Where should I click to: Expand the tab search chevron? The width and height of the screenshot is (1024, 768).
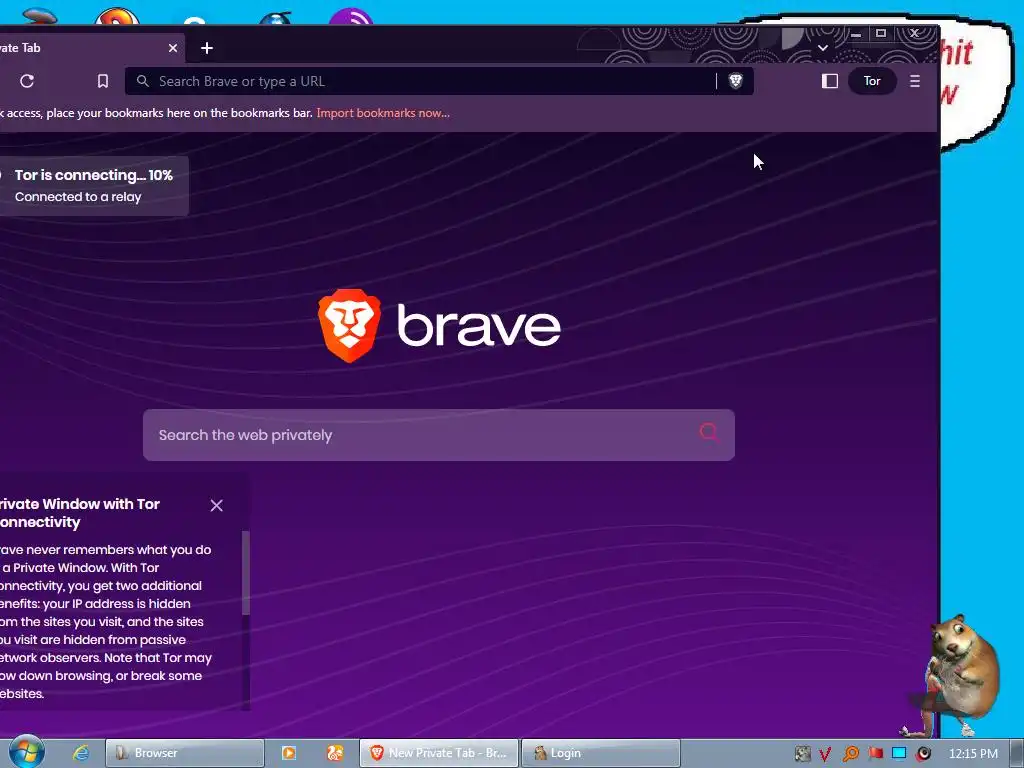[823, 48]
